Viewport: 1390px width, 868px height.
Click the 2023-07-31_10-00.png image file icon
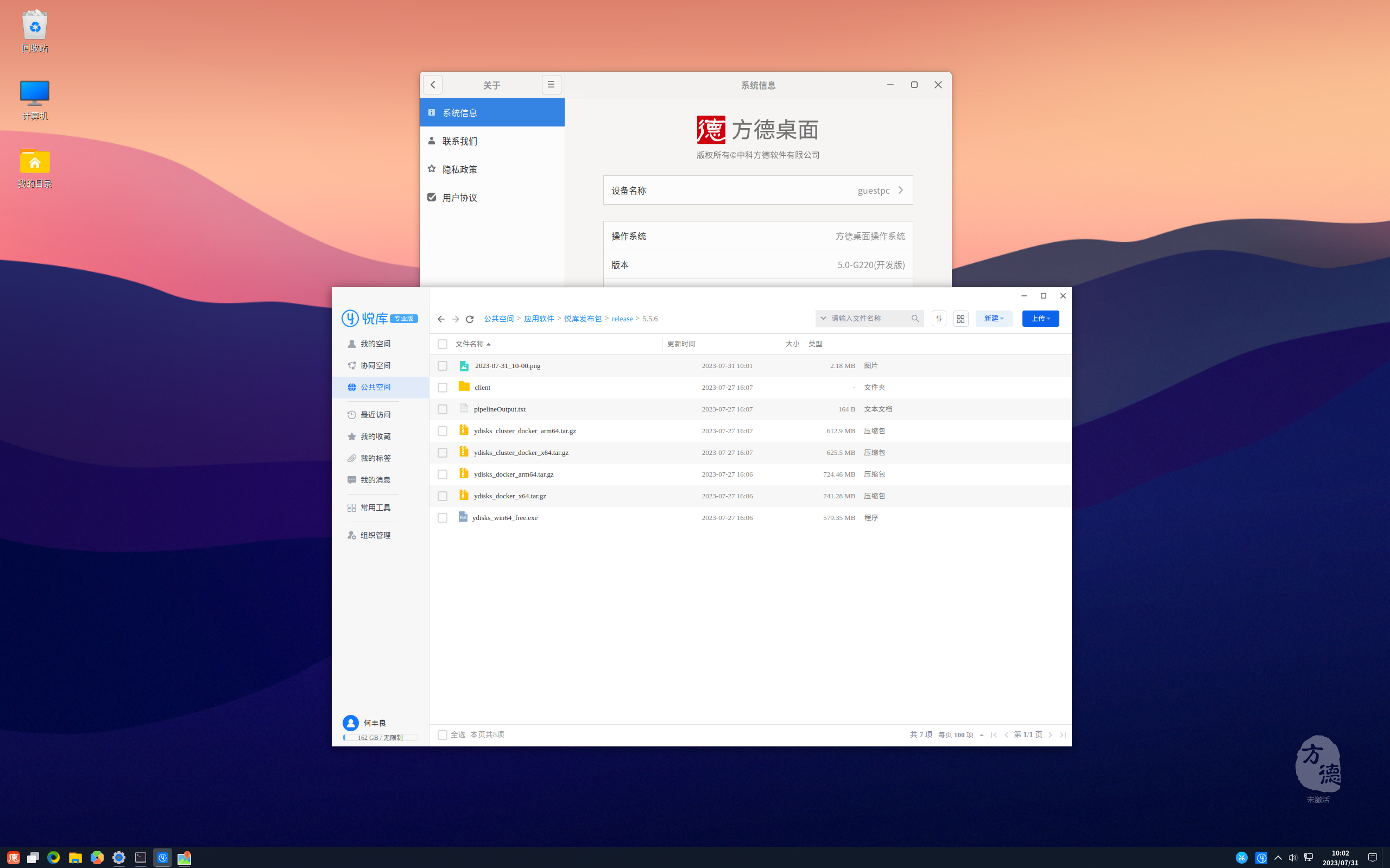pyautogui.click(x=464, y=366)
